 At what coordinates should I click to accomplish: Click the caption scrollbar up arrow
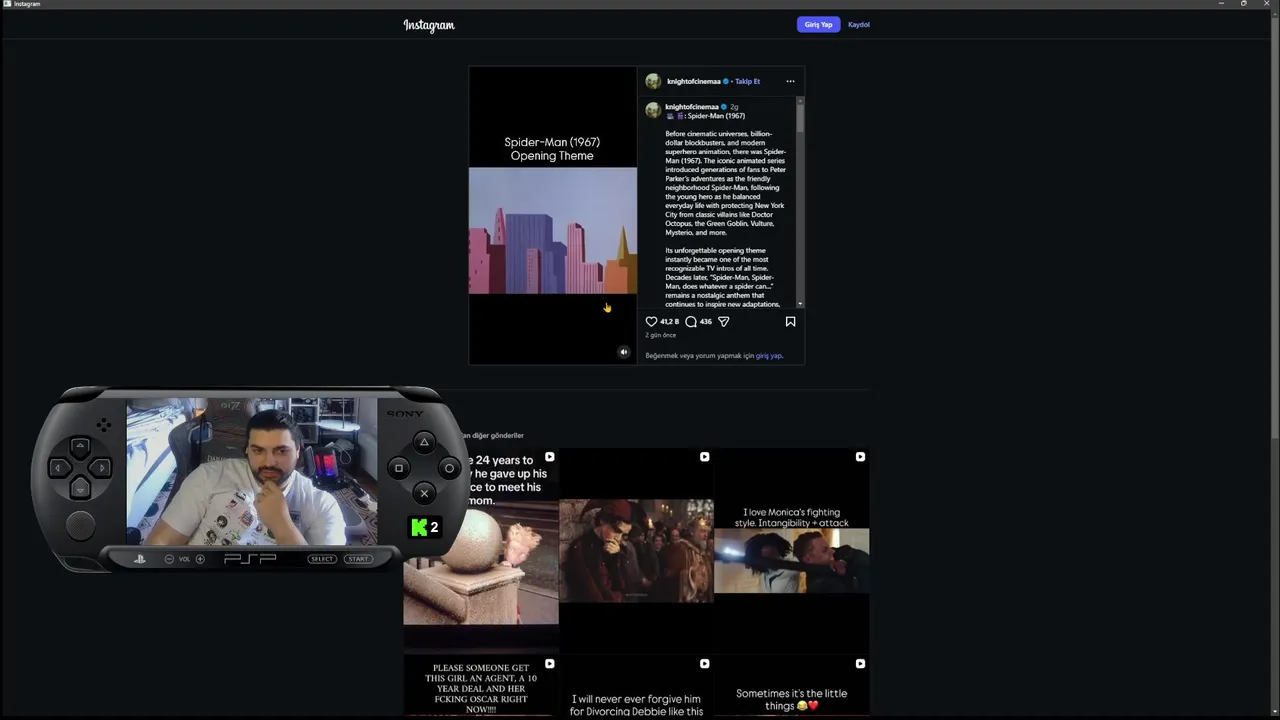800,100
